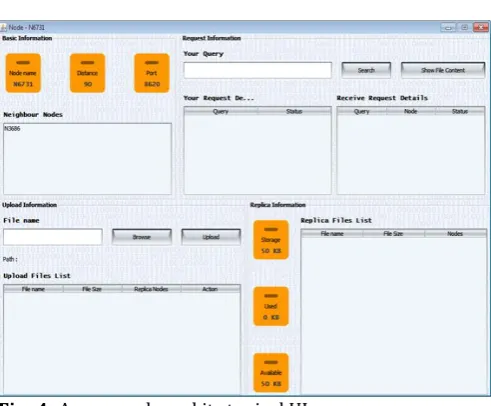491x406 pixels.
Task: Click Status header in Receive Request Details
Action: [460, 111]
